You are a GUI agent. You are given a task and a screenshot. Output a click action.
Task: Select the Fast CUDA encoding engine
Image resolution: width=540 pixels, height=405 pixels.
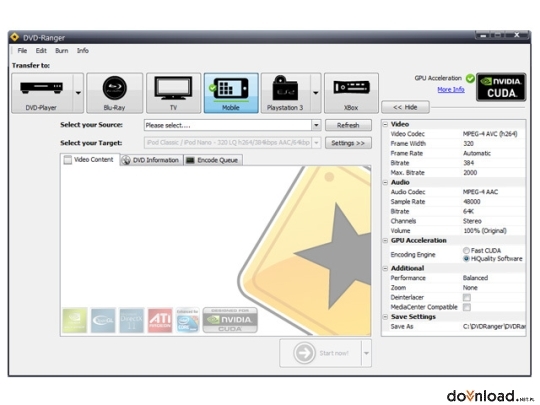pyautogui.click(x=466, y=250)
